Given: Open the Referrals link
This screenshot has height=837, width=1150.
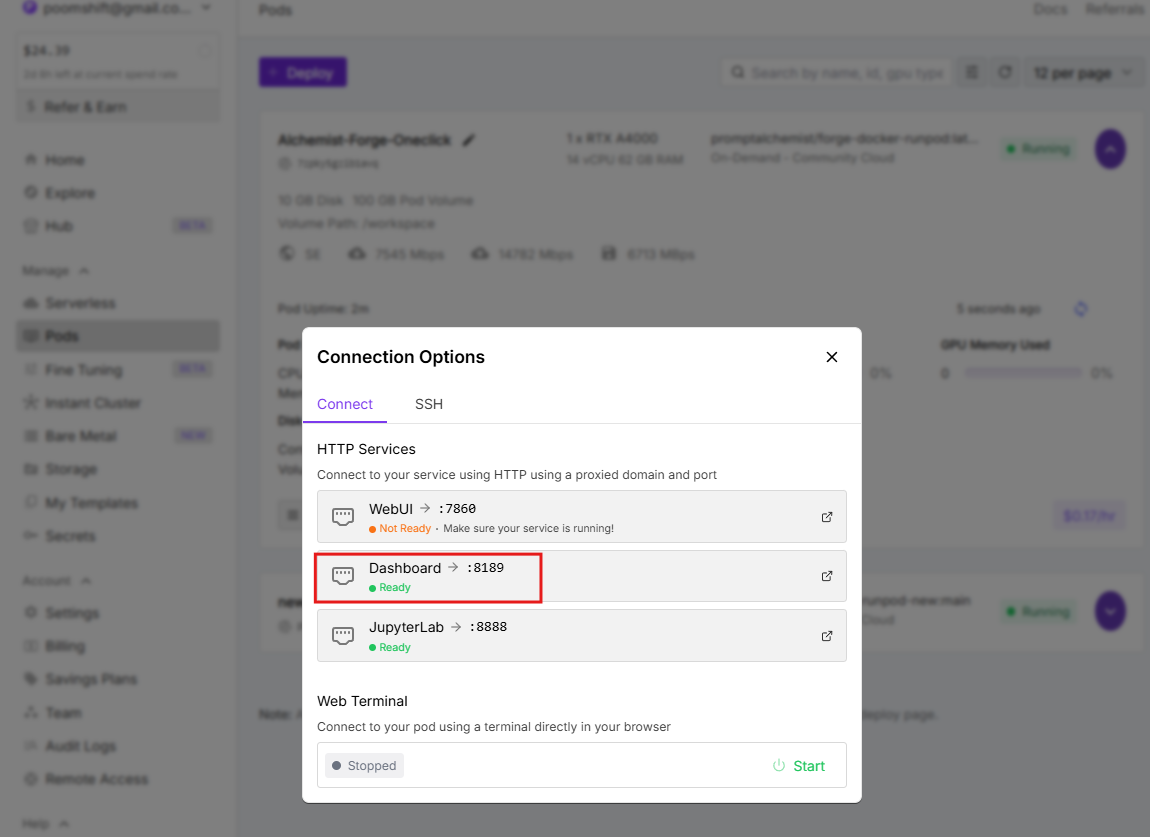Looking at the screenshot, I should (x=1115, y=10).
